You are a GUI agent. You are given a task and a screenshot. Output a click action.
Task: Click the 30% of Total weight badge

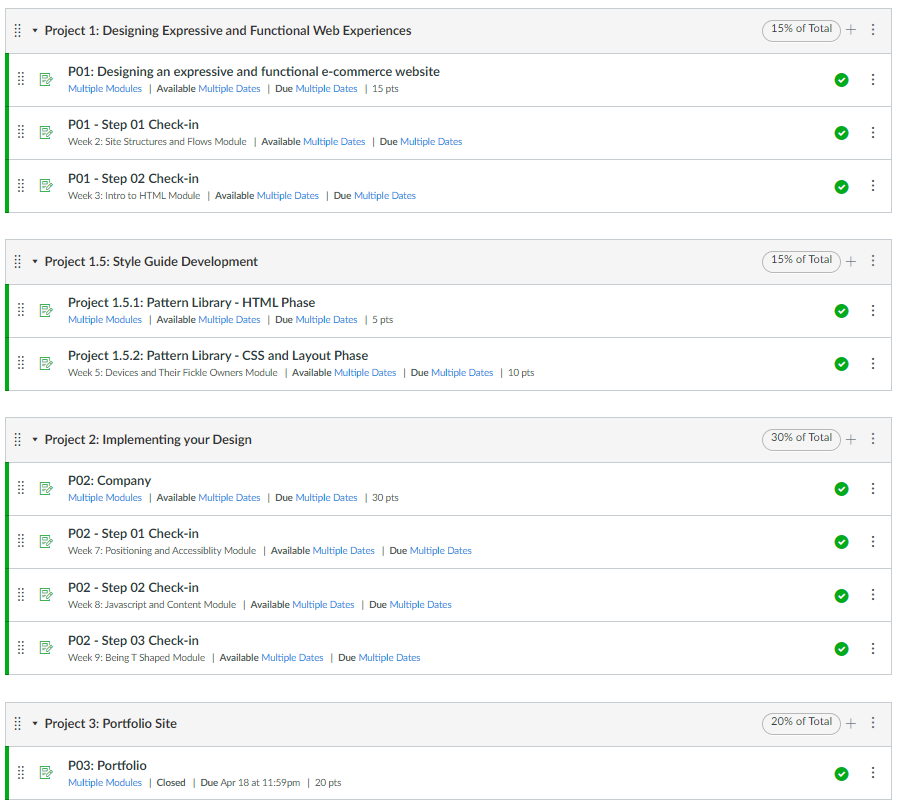pyautogui.click(x=800, y=438)
